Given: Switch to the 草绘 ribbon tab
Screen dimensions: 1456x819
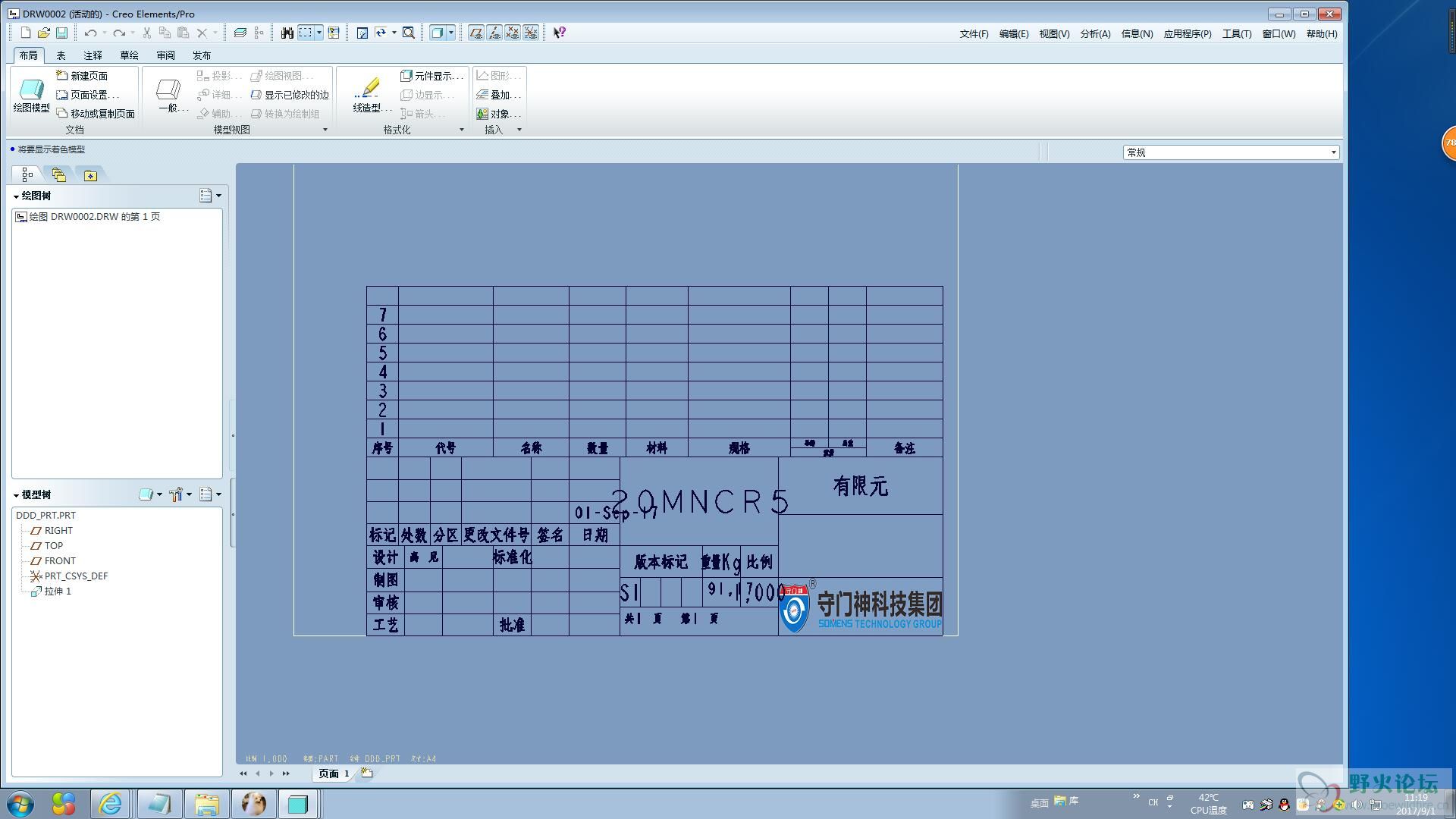Looking at the screenshot, I should pyautogui.click(x=130, y=55).
